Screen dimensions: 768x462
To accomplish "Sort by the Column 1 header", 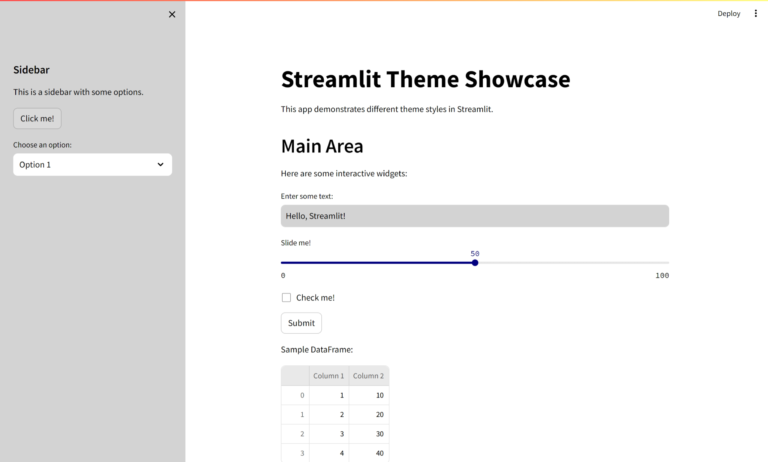I will point(328,376).
